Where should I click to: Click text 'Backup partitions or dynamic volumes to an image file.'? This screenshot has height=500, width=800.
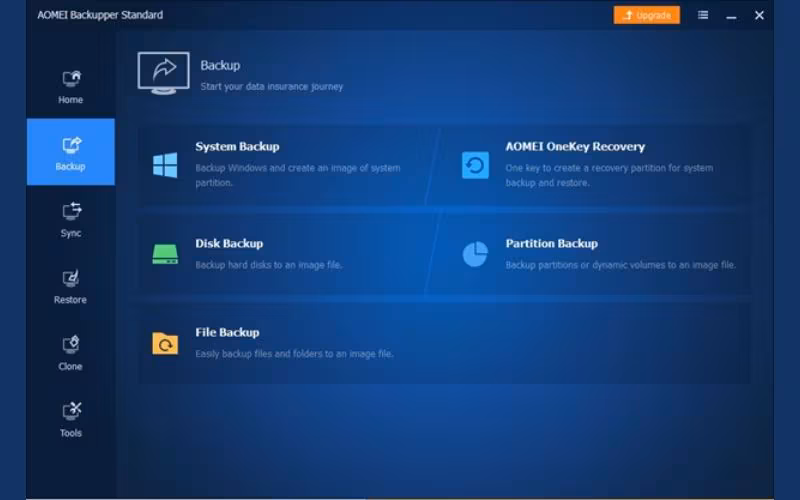pyautogui.click(x=621, y=265)
